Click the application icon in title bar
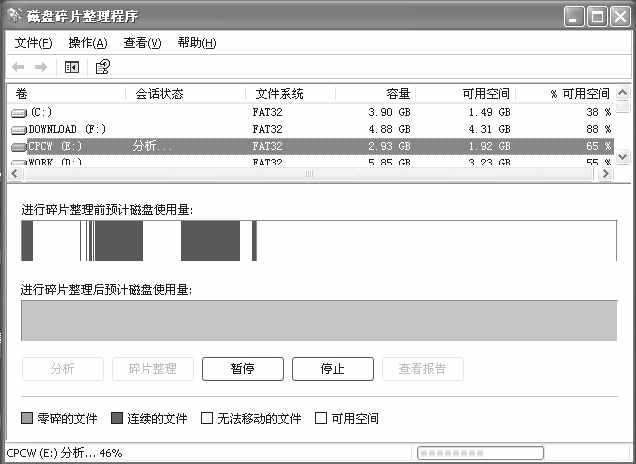This screenshot has width=636, height=464. click(x=15, y=15)
